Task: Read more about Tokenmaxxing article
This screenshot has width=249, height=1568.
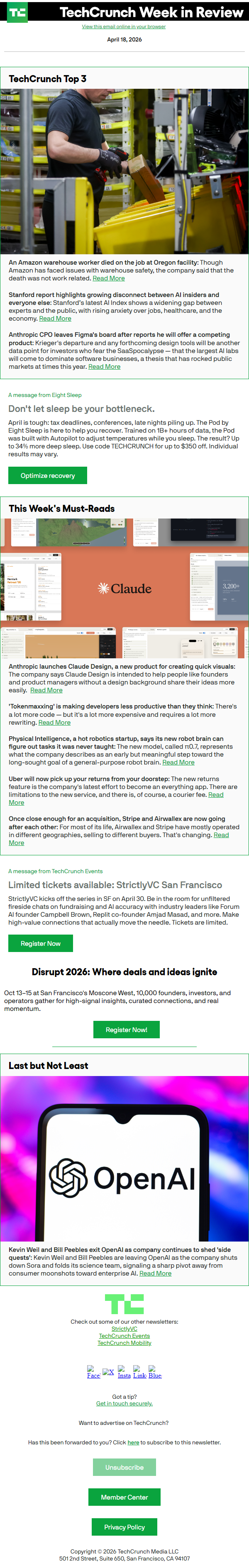Action: coord(54,723)
